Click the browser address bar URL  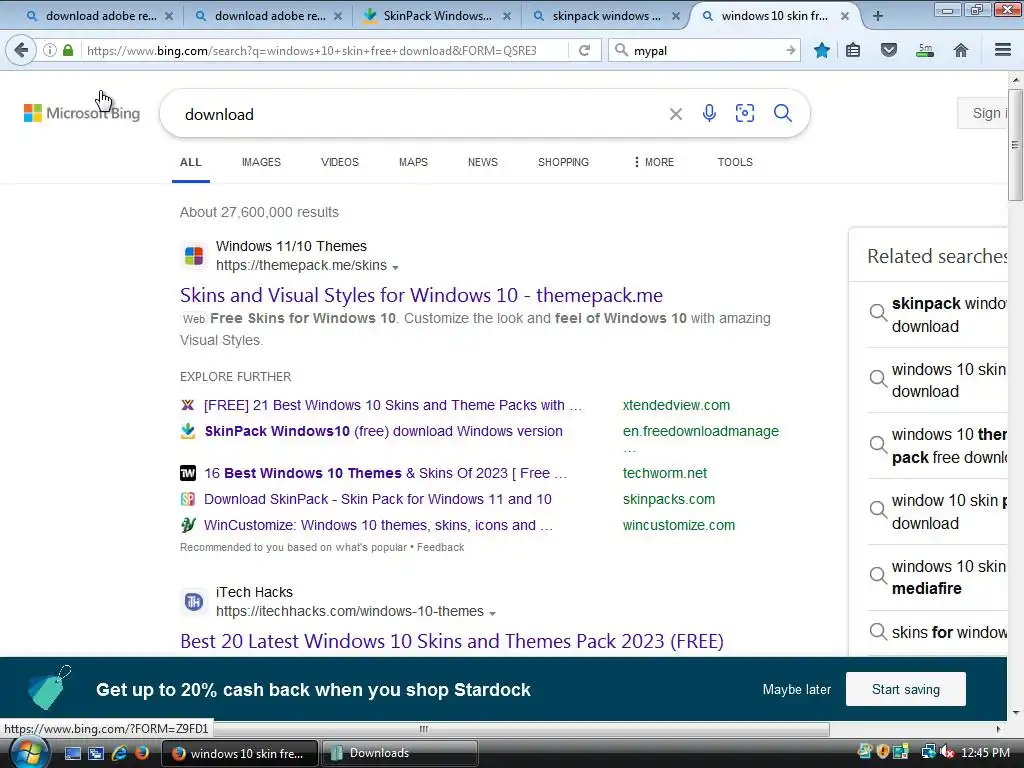[312, 50]
